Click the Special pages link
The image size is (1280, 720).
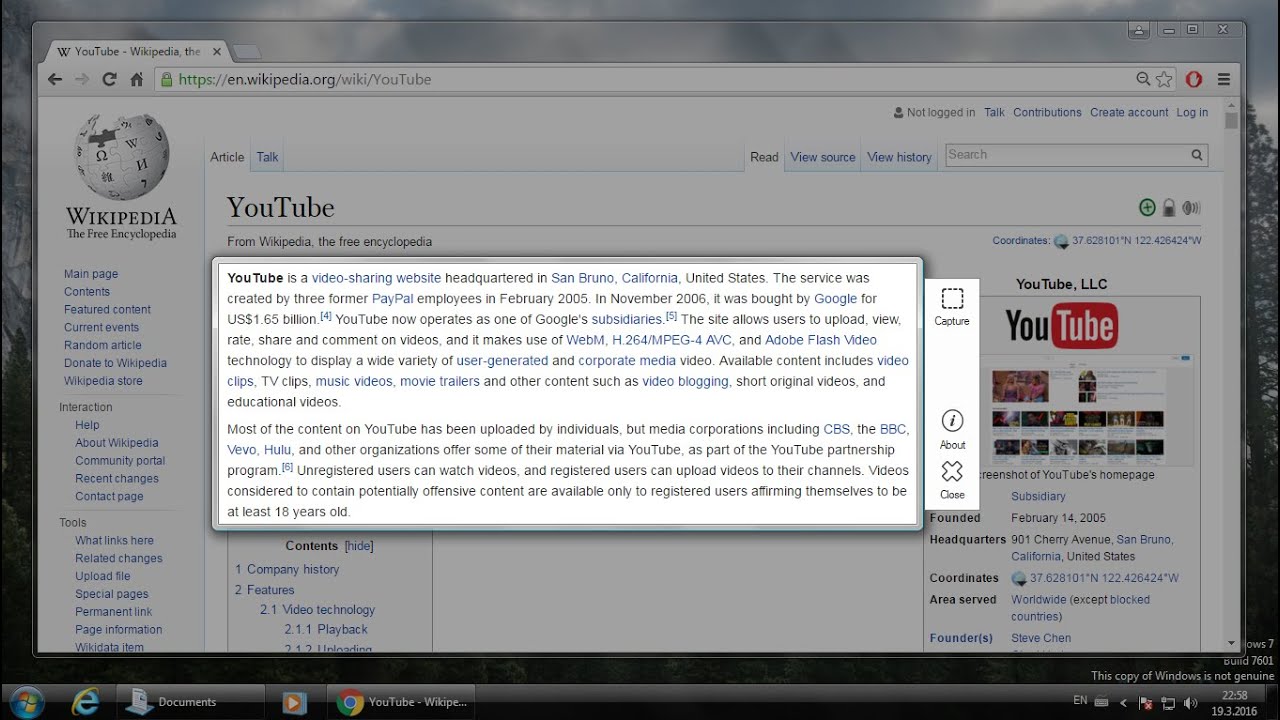coord(112,594)
